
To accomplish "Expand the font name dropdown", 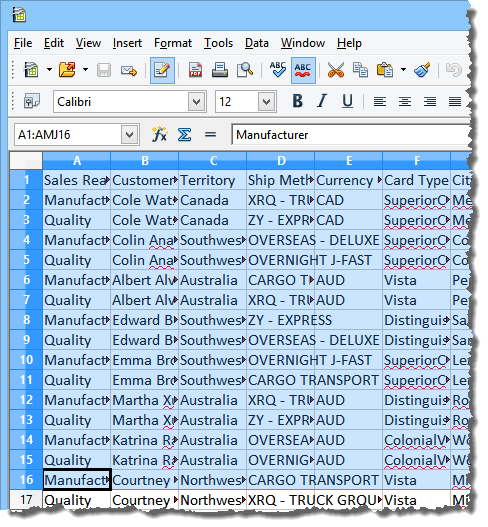I will (x=197, y=102).
